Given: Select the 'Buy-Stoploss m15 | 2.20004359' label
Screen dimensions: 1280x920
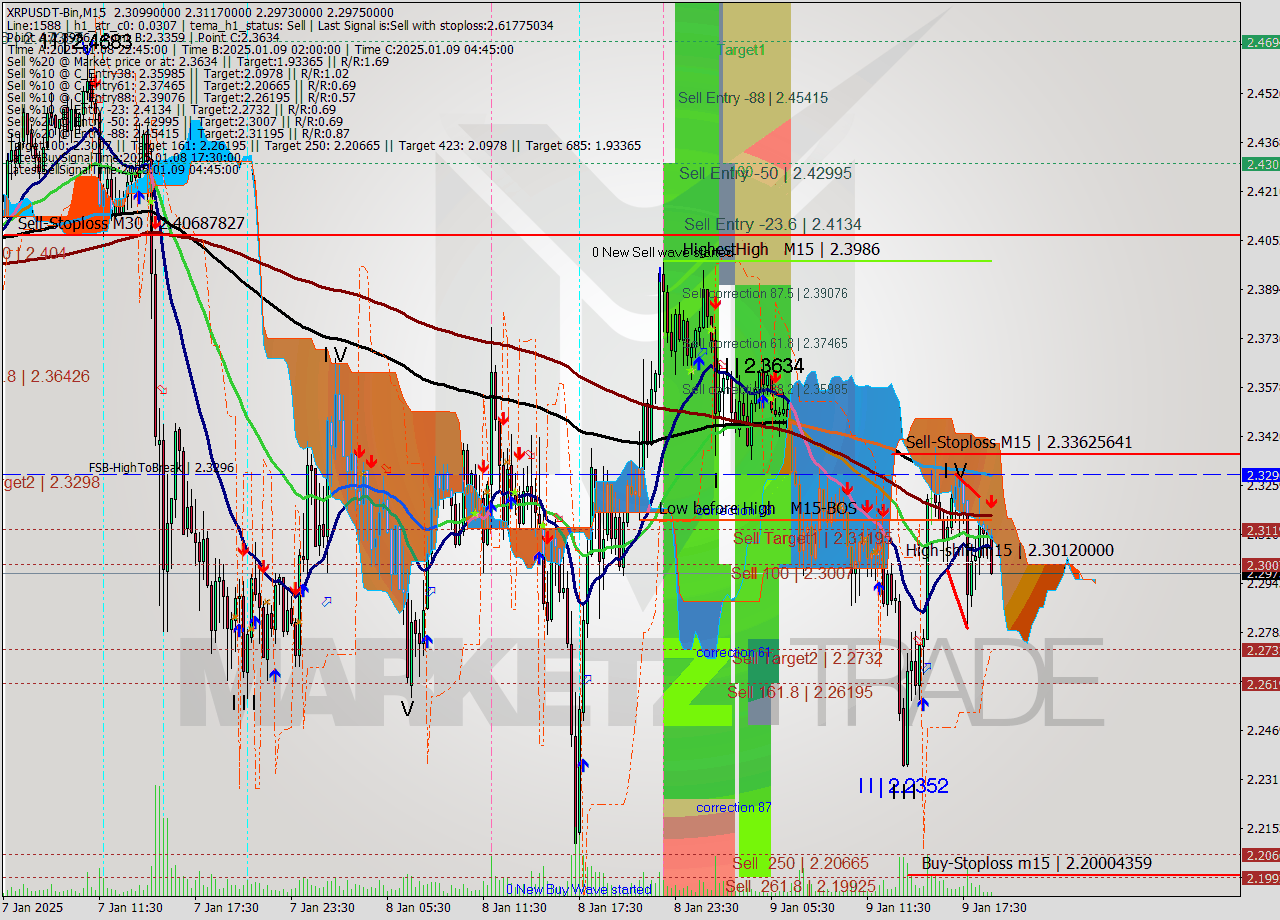Looking at the screenshot, I should [x=1037, y=864].
